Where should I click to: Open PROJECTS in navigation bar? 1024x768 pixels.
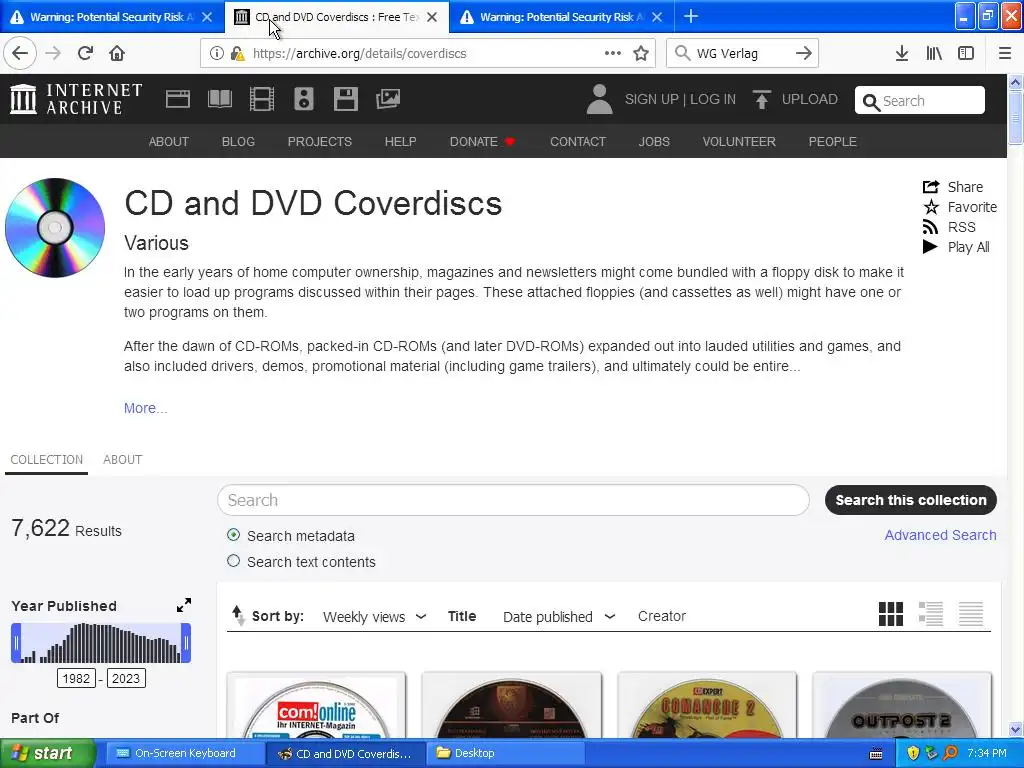[319, 142]
